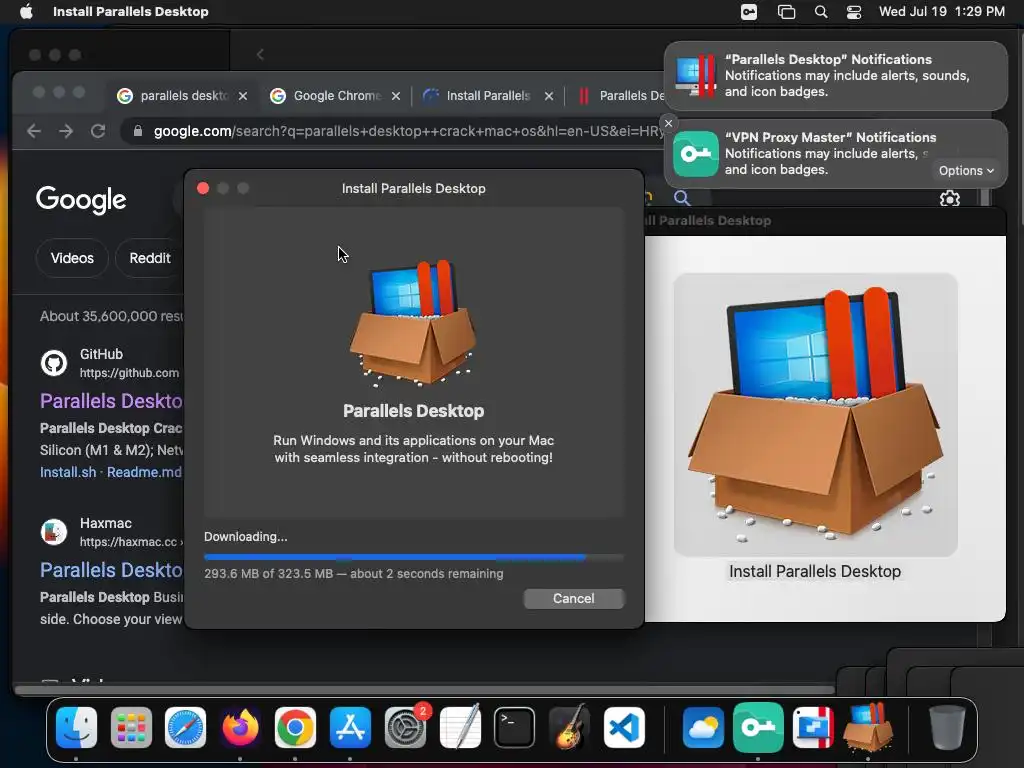Open Google settings gear icon
This screenshot has height=768, width=1024.
[x=950, y=199]
